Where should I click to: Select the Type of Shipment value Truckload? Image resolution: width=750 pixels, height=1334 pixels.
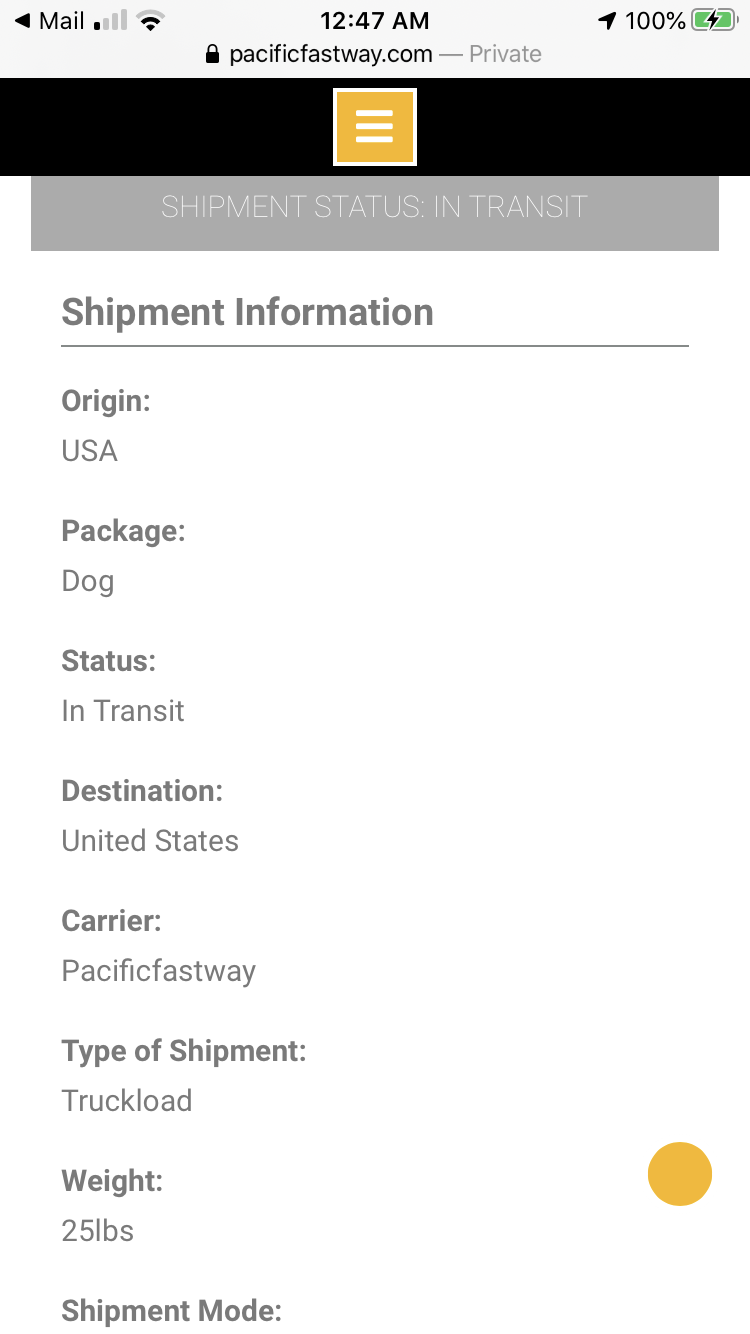(x=127, y=1101)
